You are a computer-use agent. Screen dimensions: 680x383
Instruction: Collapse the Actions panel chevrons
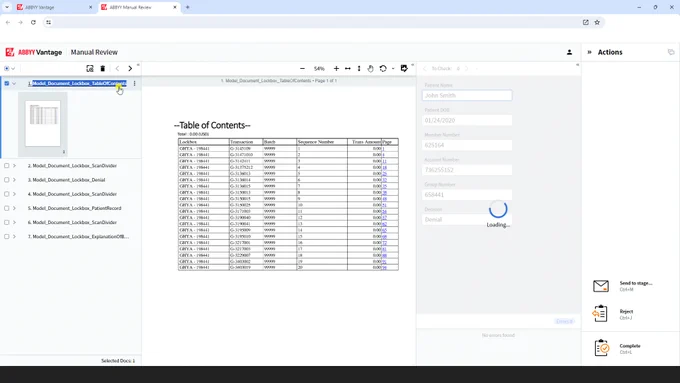(x=589, y=52)
